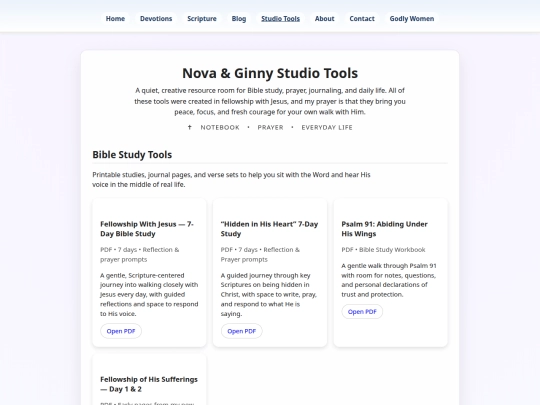Click the cross icon beside NOTEBOOK
This screenshot has height=405, width=540.
(x=189, y=127)
